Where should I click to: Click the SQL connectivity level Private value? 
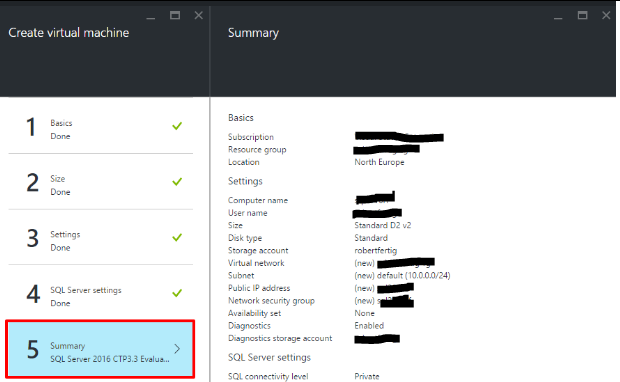pos(367,376)
